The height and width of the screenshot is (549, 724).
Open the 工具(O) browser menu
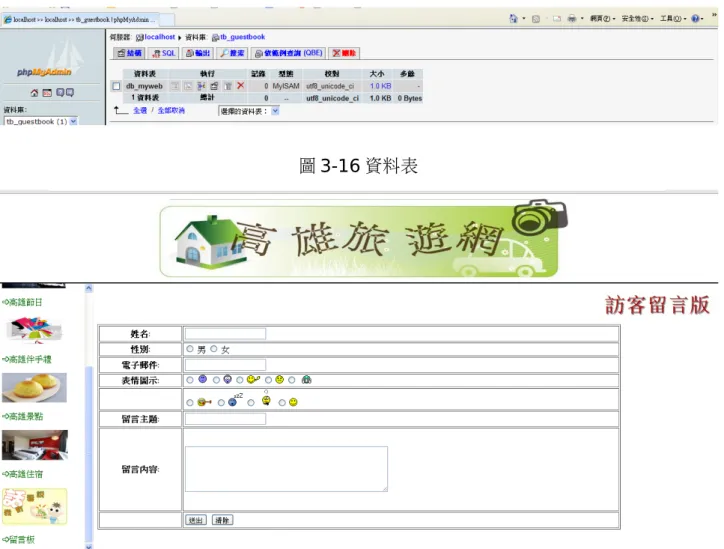[672, 19]
